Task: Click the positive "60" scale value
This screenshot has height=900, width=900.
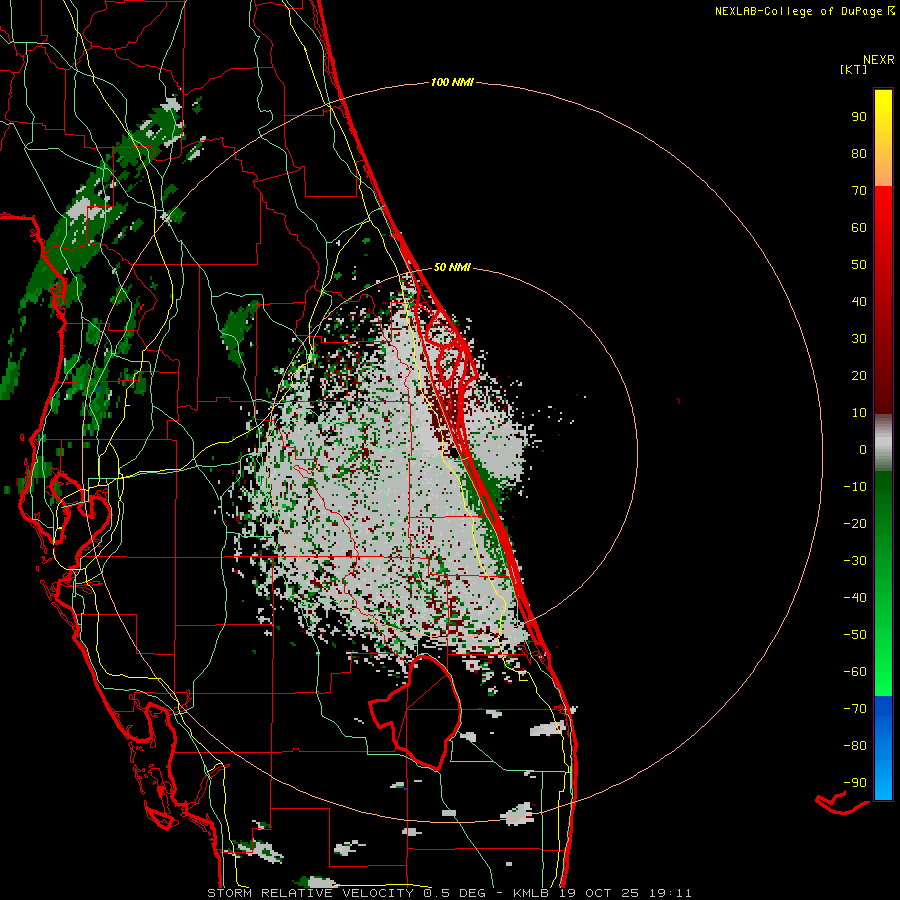Action: click(859, 228)
